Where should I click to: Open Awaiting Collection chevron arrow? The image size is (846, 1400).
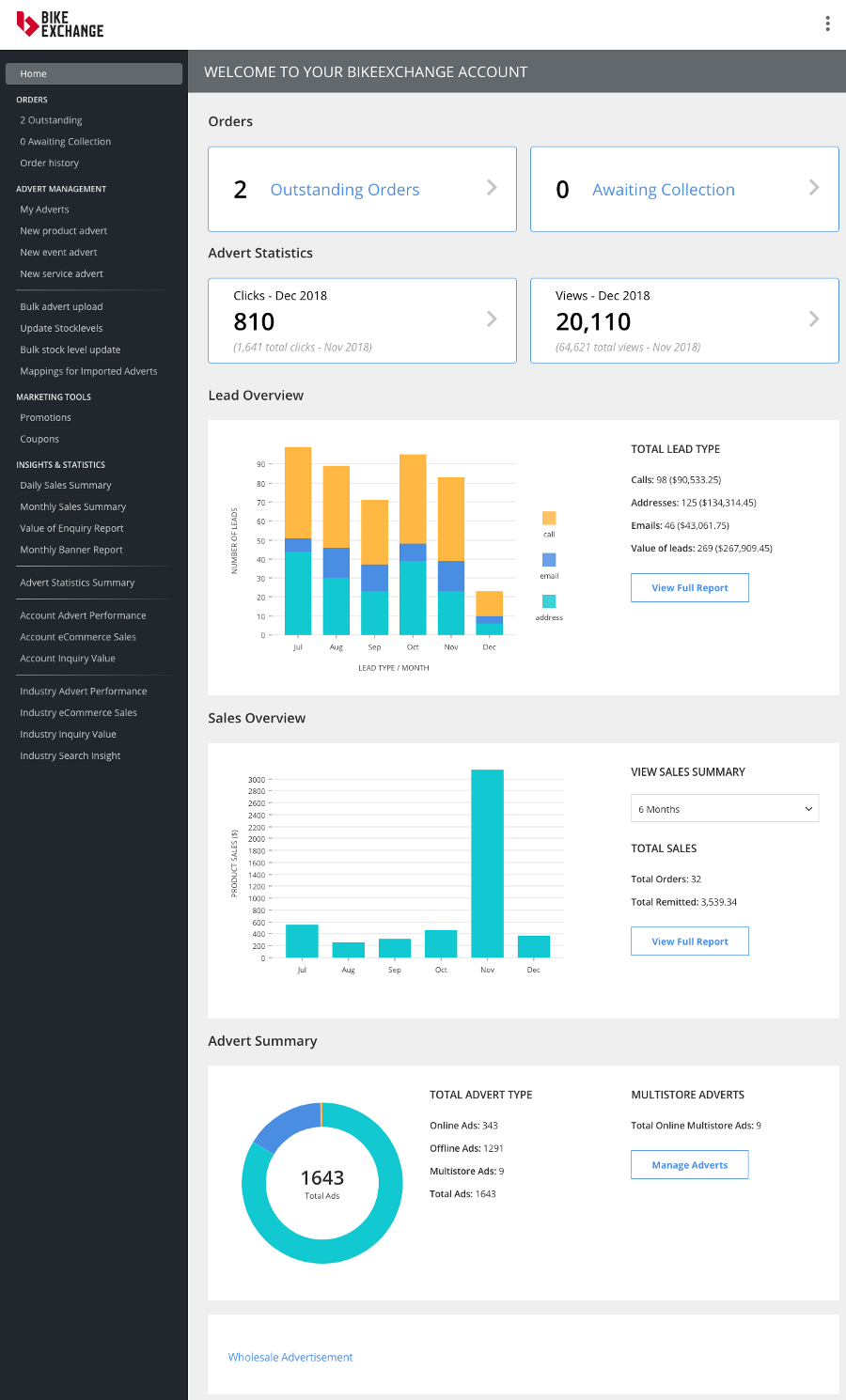tap(814, 188)
